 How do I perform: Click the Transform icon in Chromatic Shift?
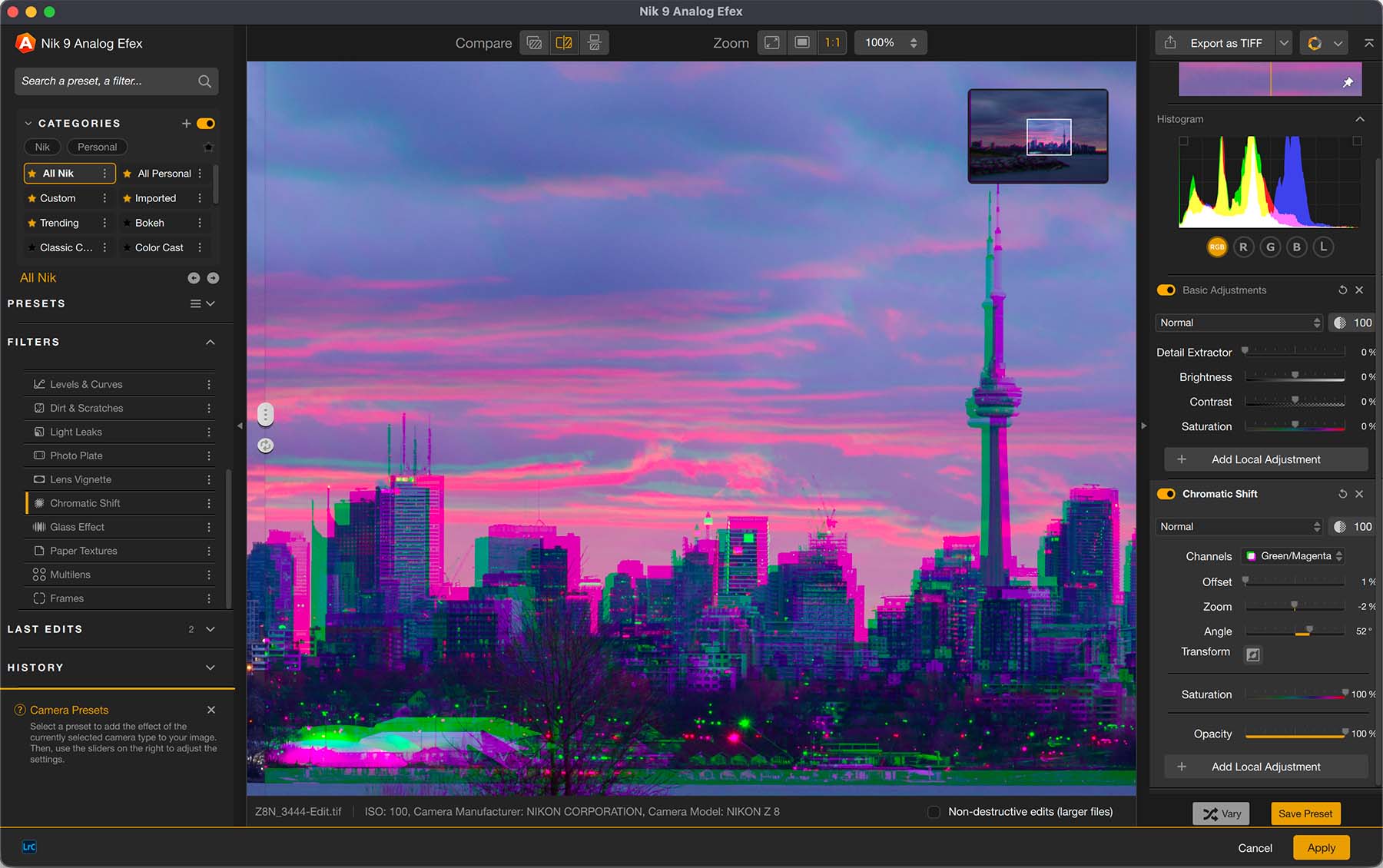tap(1253, 654)
